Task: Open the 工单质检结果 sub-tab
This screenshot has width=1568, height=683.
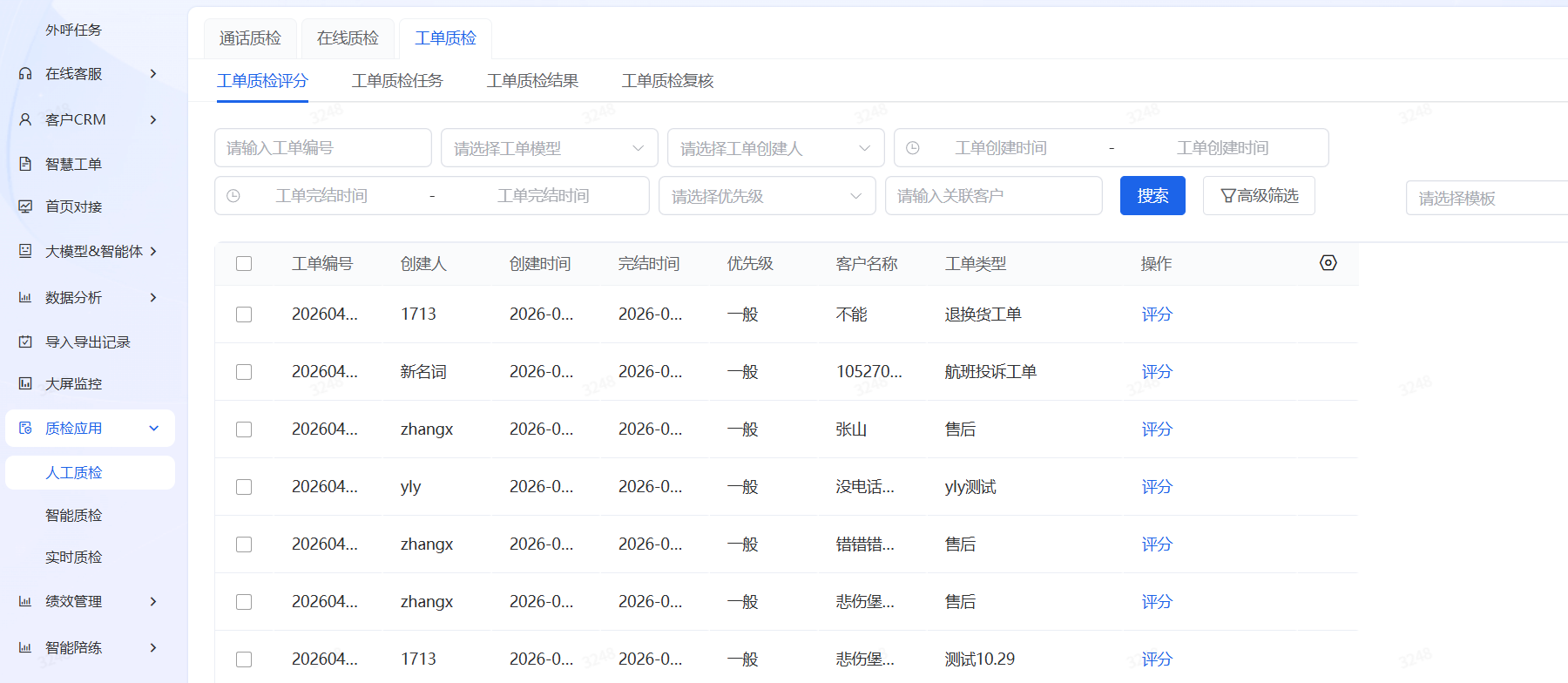Action: pyautogui.click(x=532, y=81)
